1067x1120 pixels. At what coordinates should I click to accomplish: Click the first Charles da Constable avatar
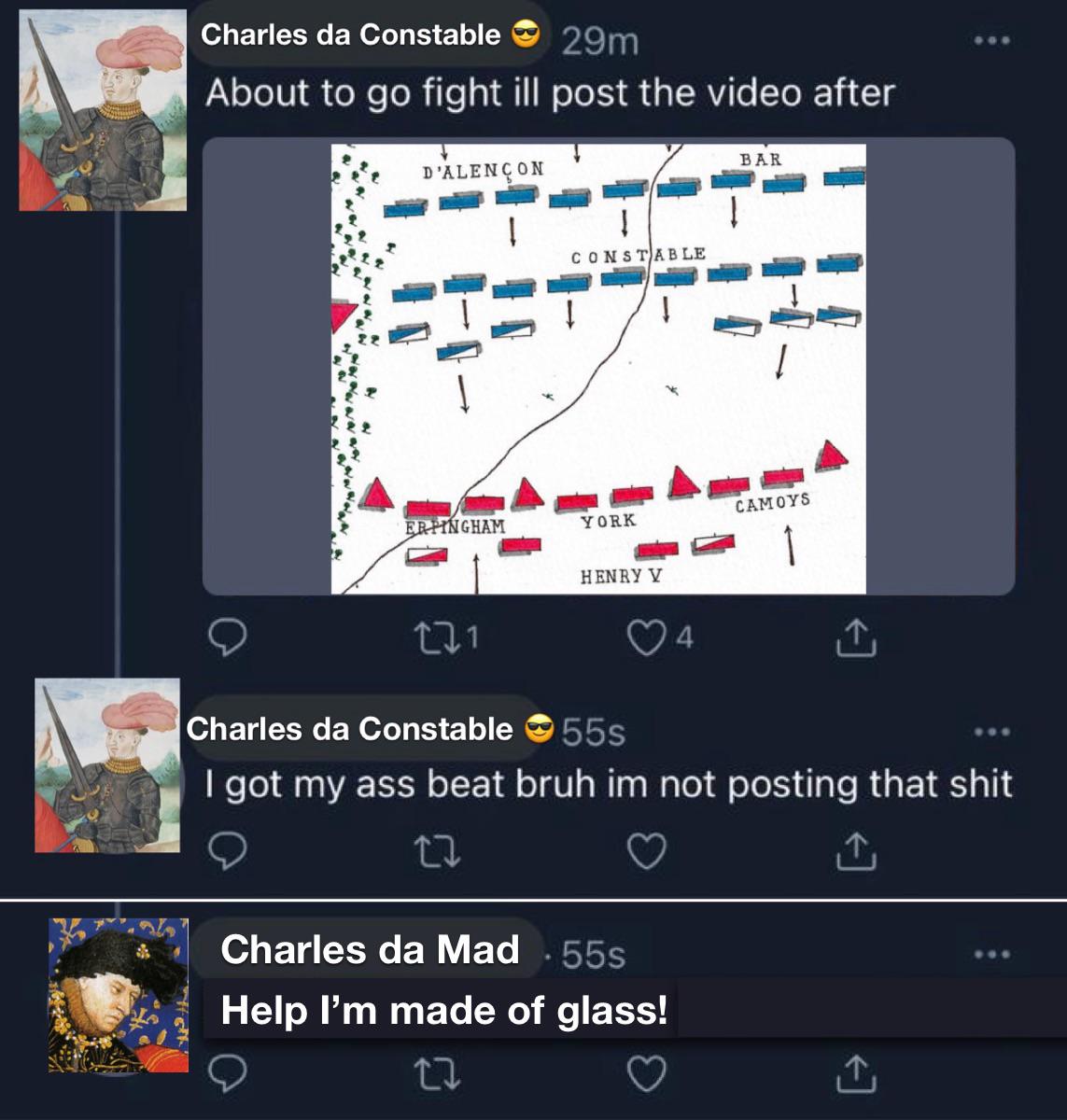[103, 111]
